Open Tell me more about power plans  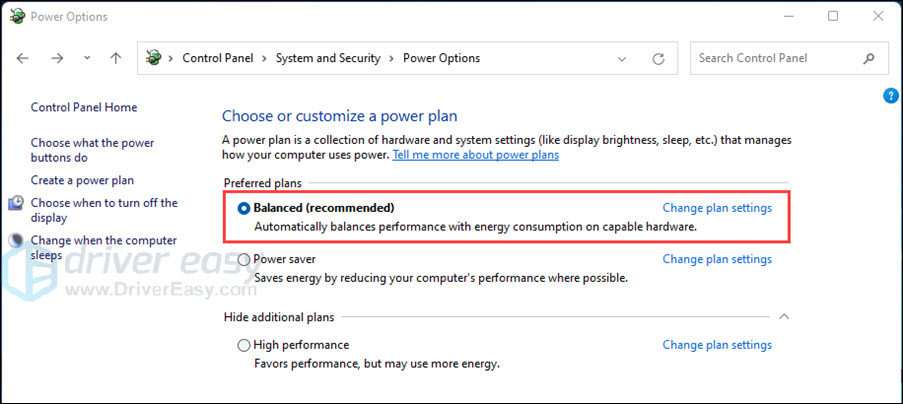475,155
